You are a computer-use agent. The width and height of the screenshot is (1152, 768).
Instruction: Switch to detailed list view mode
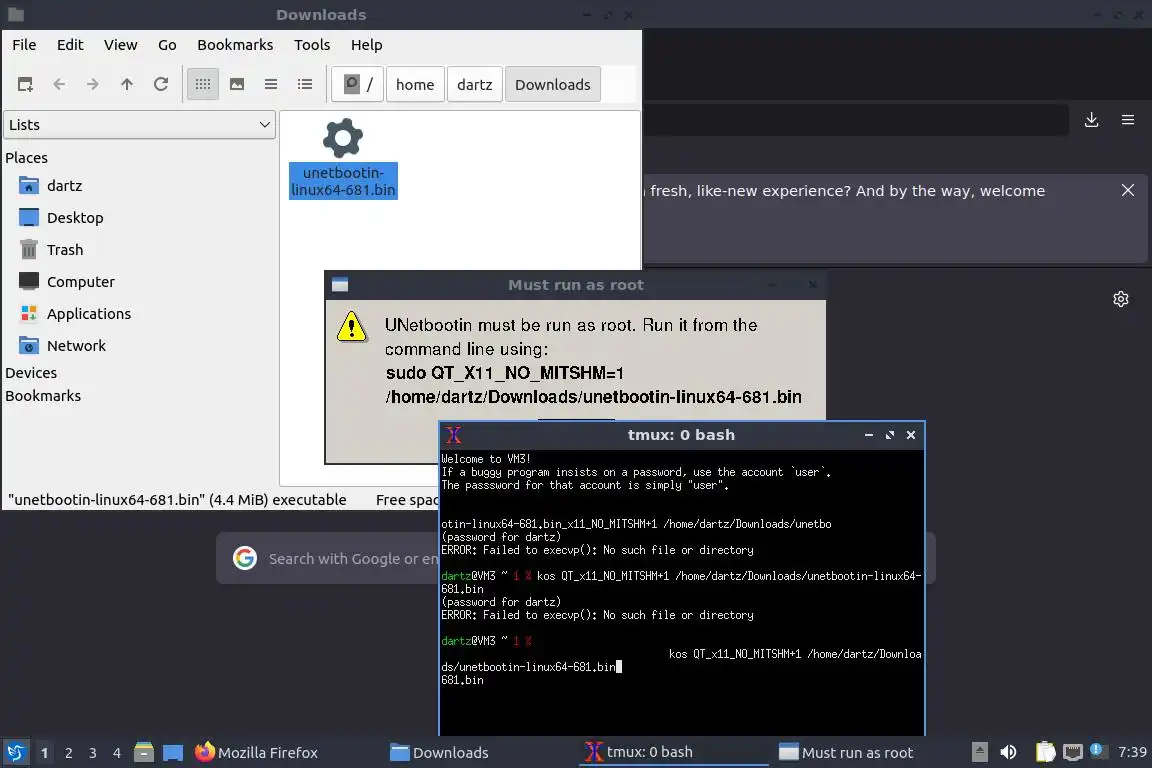click(305, 85)
